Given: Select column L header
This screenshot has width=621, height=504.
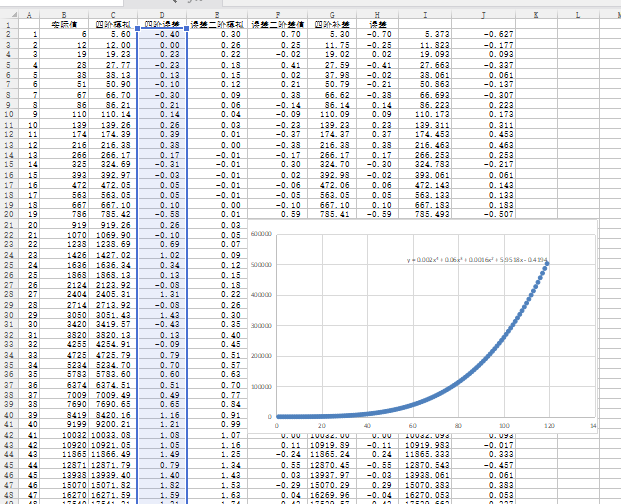Looking at the screenshot, I should pos(578,15).
